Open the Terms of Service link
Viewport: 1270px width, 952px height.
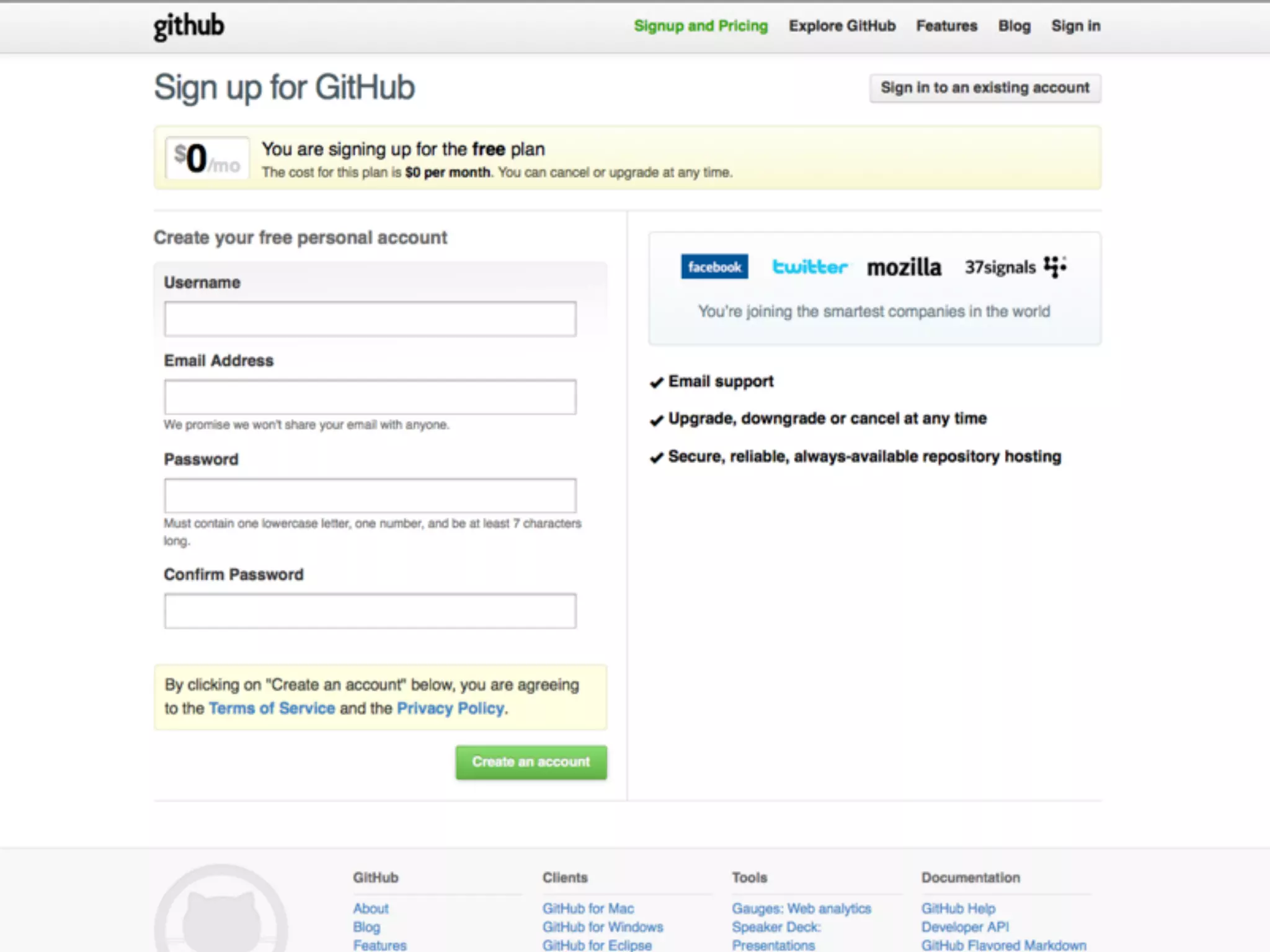click(x=272, y=708)
